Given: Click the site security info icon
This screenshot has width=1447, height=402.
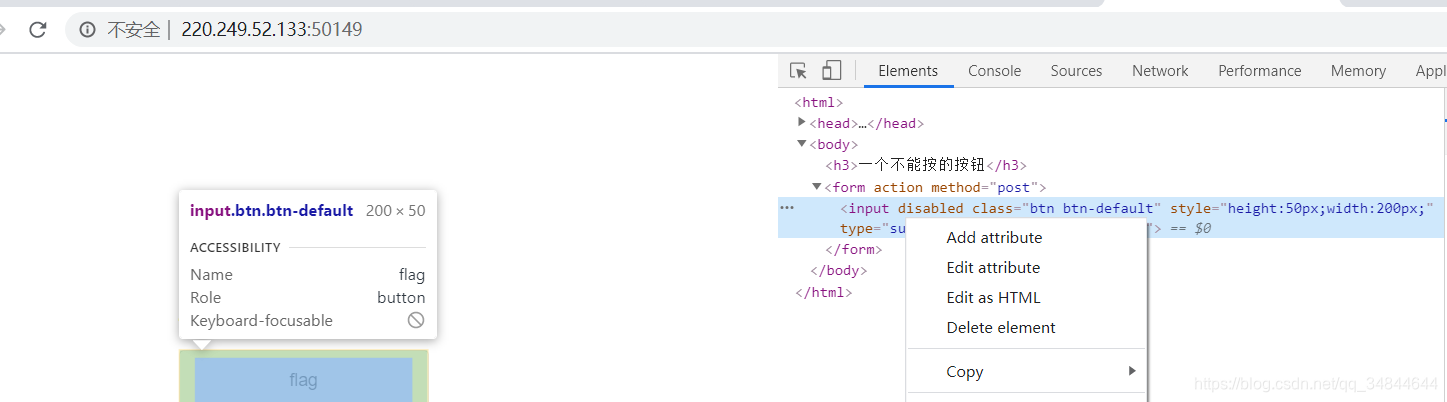Looking at the screenshot, I should coord(88,30).
